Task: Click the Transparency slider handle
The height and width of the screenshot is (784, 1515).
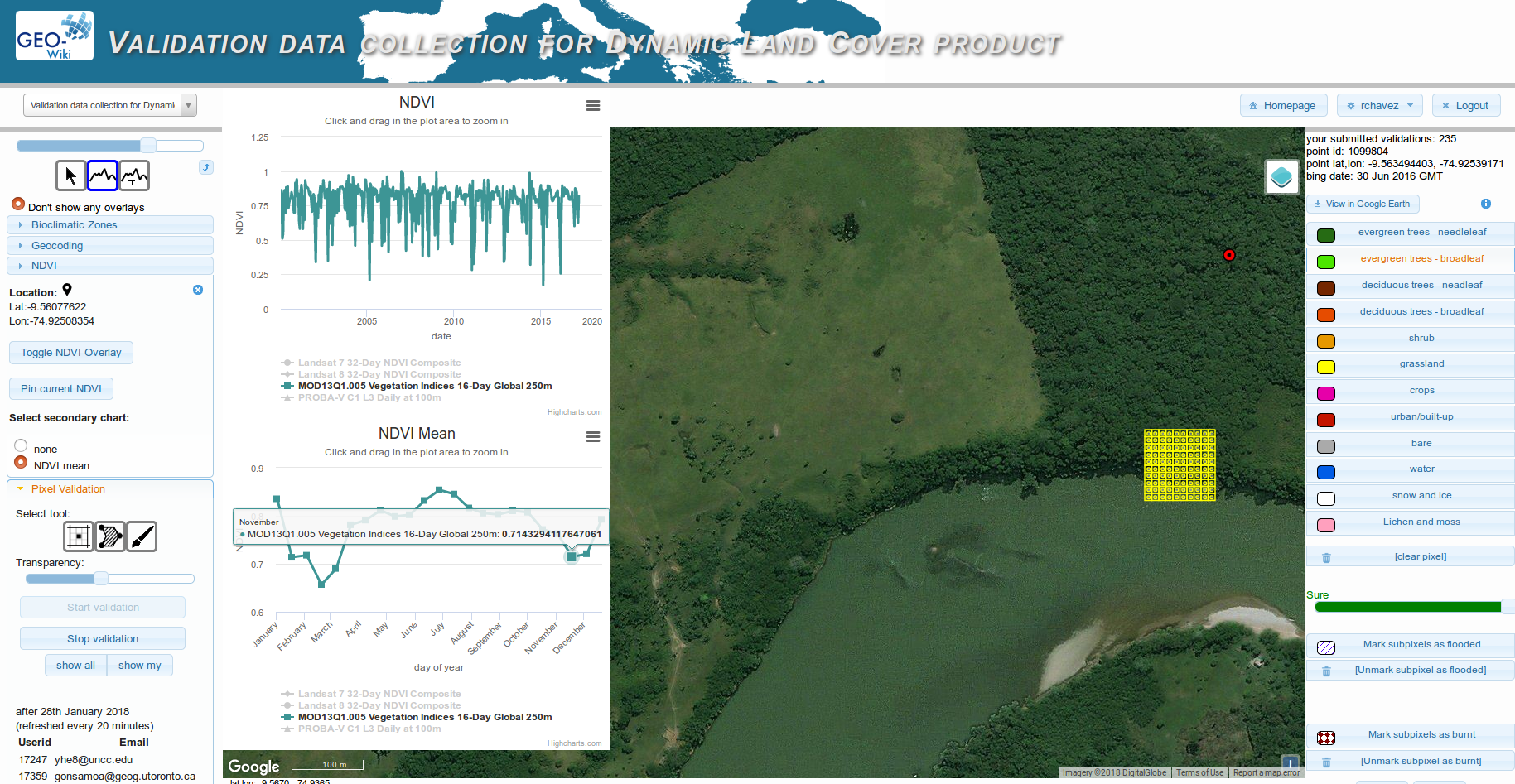Action: pos(101,579)
